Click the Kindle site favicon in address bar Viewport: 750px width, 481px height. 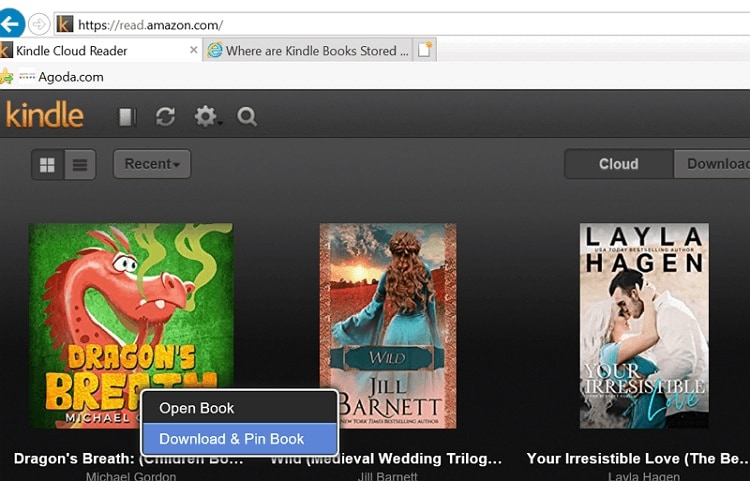pyautogui.click(x=65, y=24)
